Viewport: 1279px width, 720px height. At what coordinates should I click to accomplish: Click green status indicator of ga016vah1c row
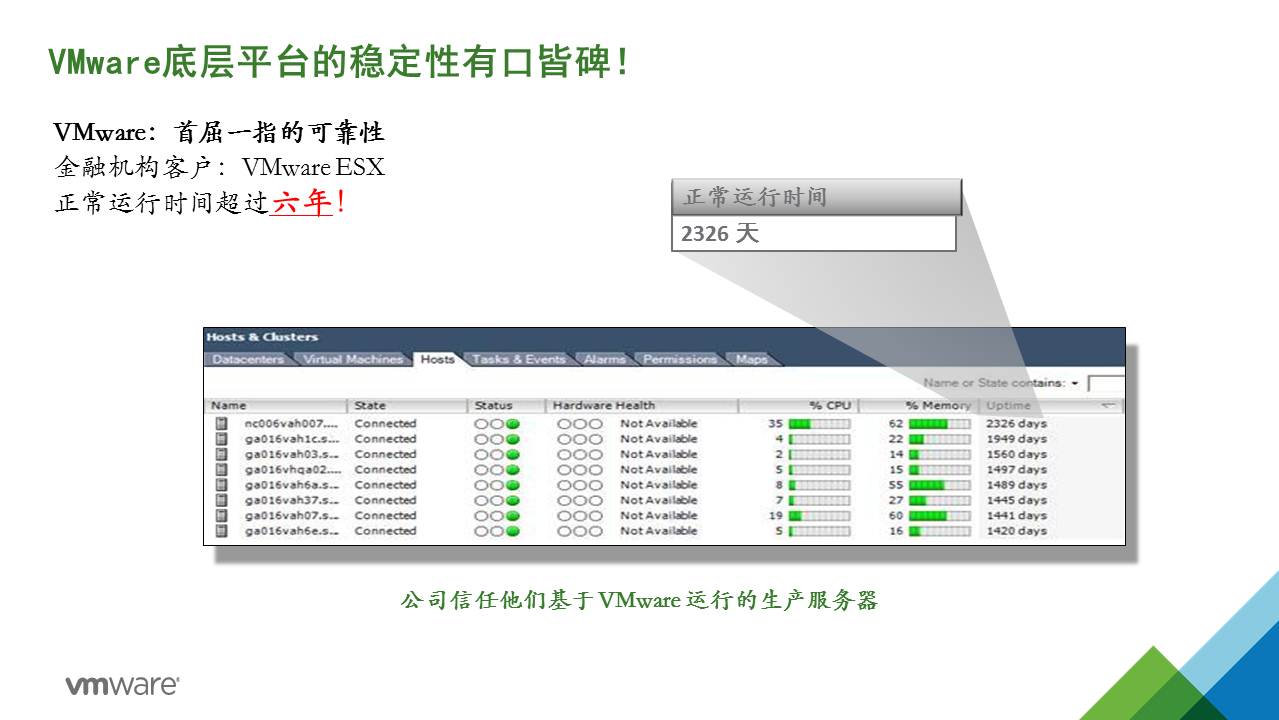(513, 439)
